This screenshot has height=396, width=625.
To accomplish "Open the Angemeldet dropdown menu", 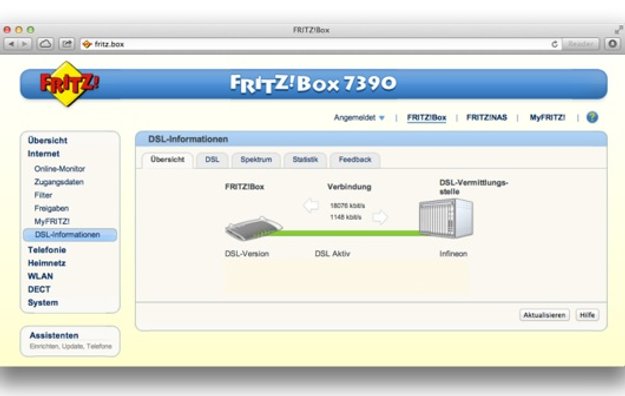I will point(359,118).
